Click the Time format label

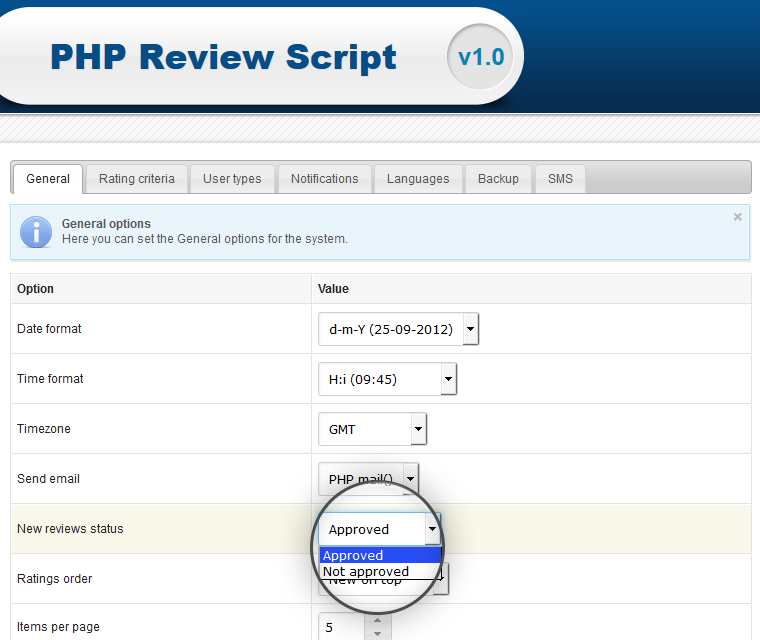coord(50,379)
